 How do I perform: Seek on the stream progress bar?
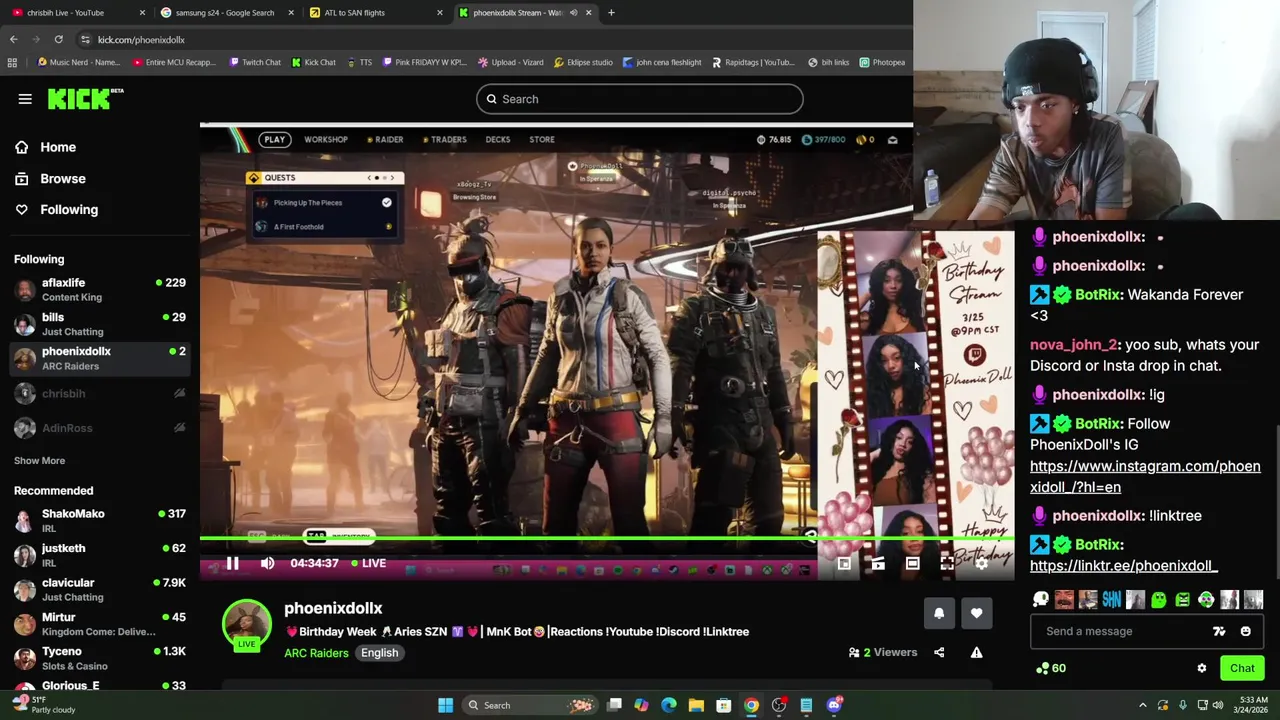point(607,538)
